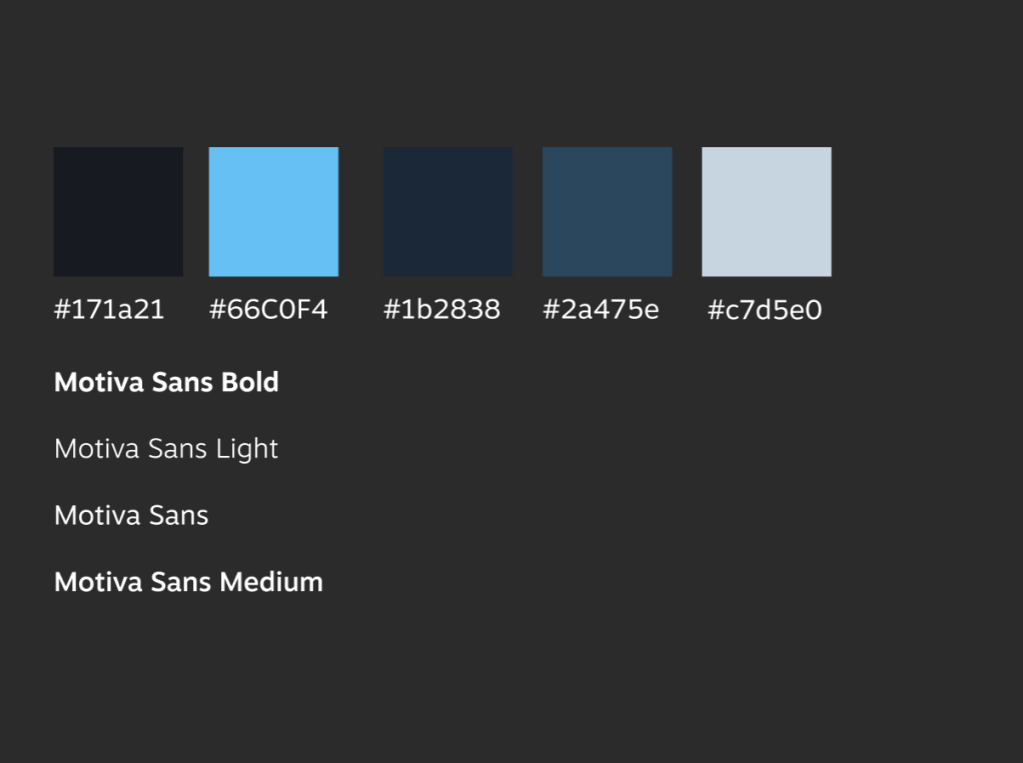Click the #2a475e hex code label

coord(601,310)
